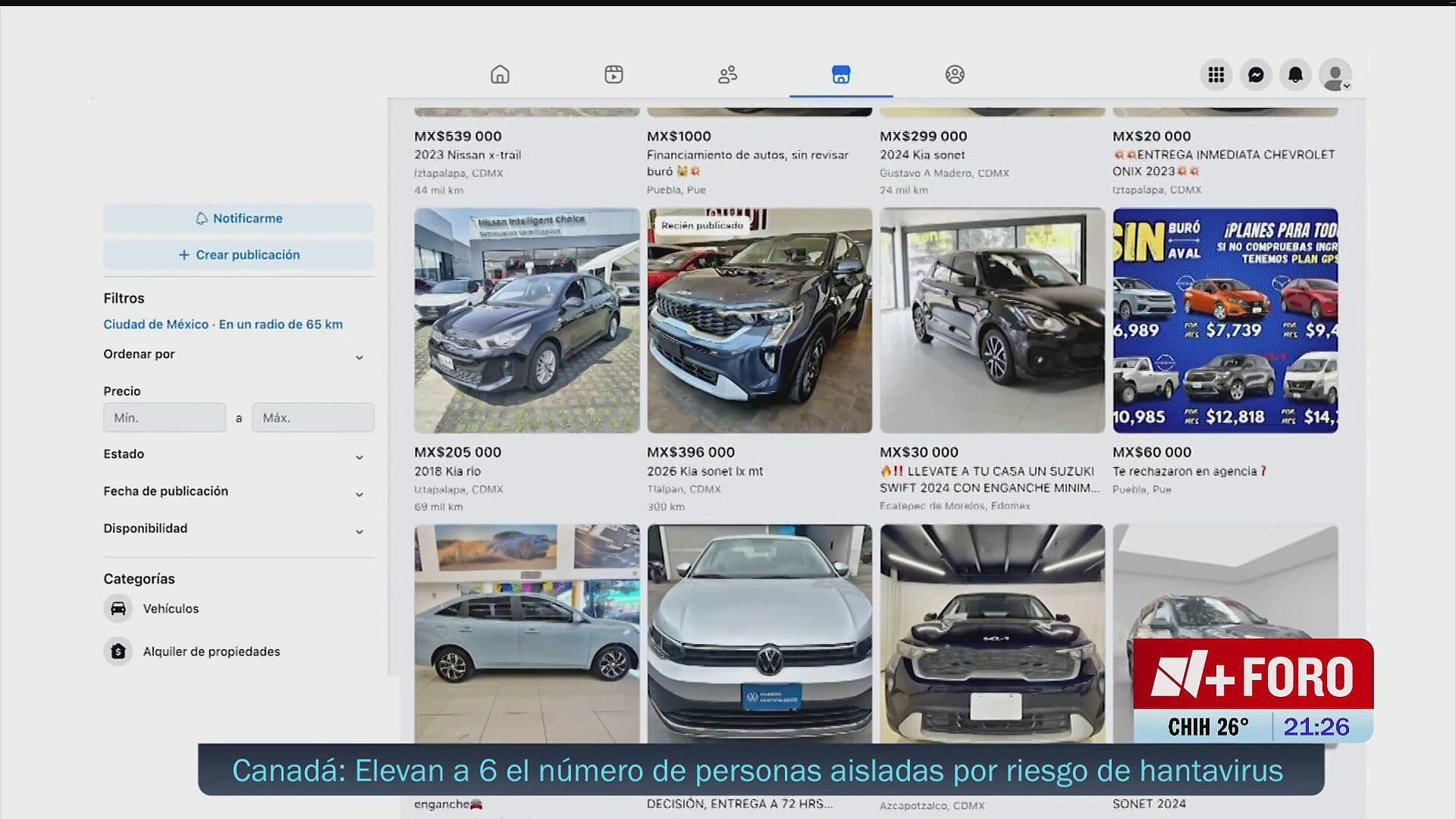Click the MX$30 000 price
Image resolution: width=1456 pixels, height=819 pixels.
pos(919,453)
